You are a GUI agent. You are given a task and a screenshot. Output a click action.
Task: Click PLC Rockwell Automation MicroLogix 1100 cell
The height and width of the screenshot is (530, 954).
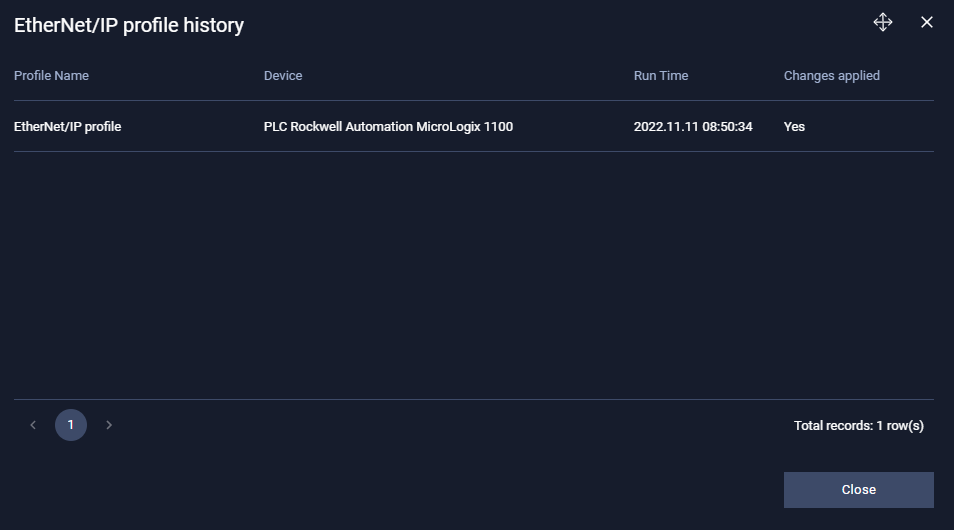click(388, 127)
